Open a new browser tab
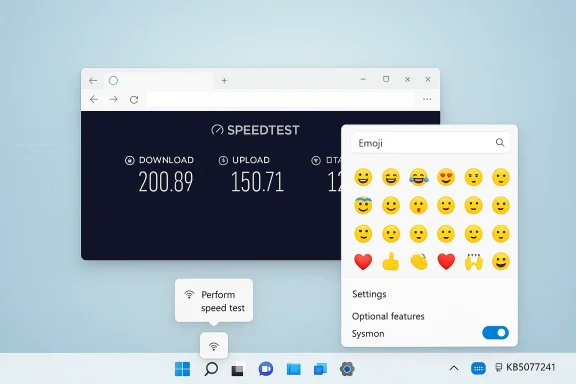The image size is (576, 384). pos(224,80)
